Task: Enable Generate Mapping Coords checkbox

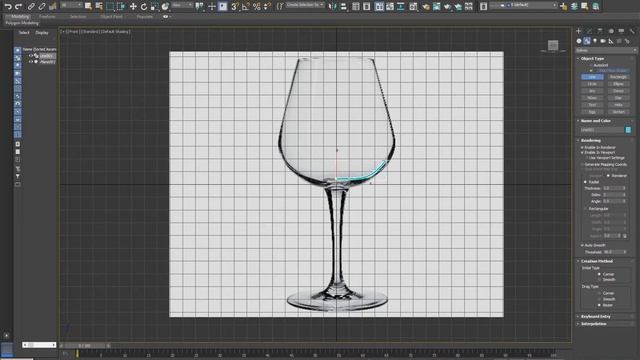Action: pos(583,164)
